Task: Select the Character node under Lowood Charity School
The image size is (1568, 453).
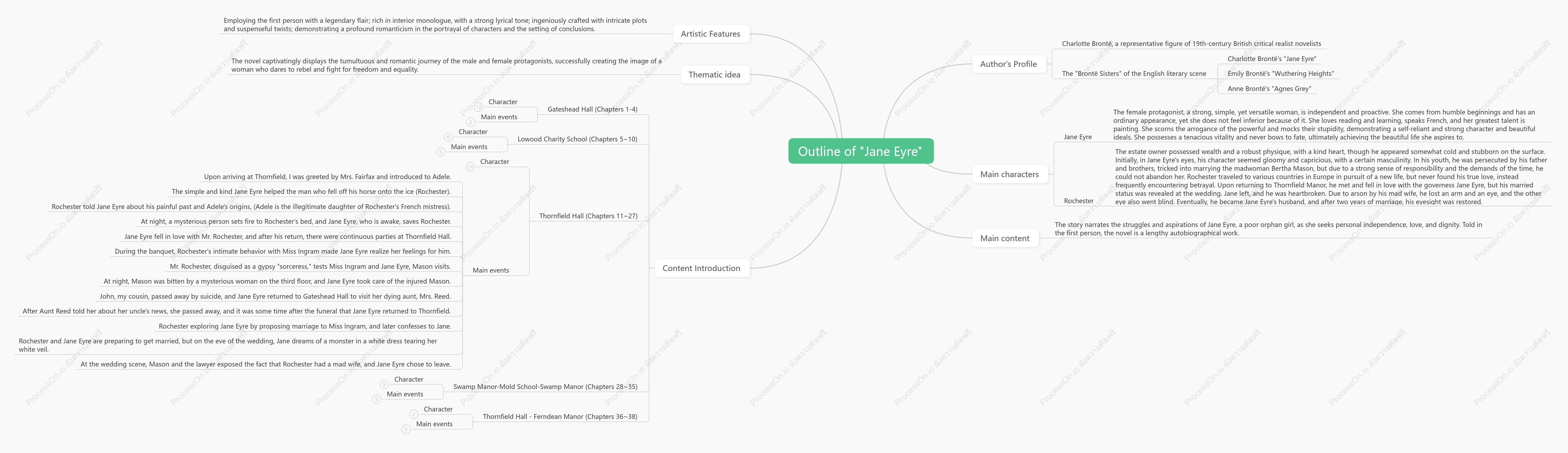Action: [473, 132]
